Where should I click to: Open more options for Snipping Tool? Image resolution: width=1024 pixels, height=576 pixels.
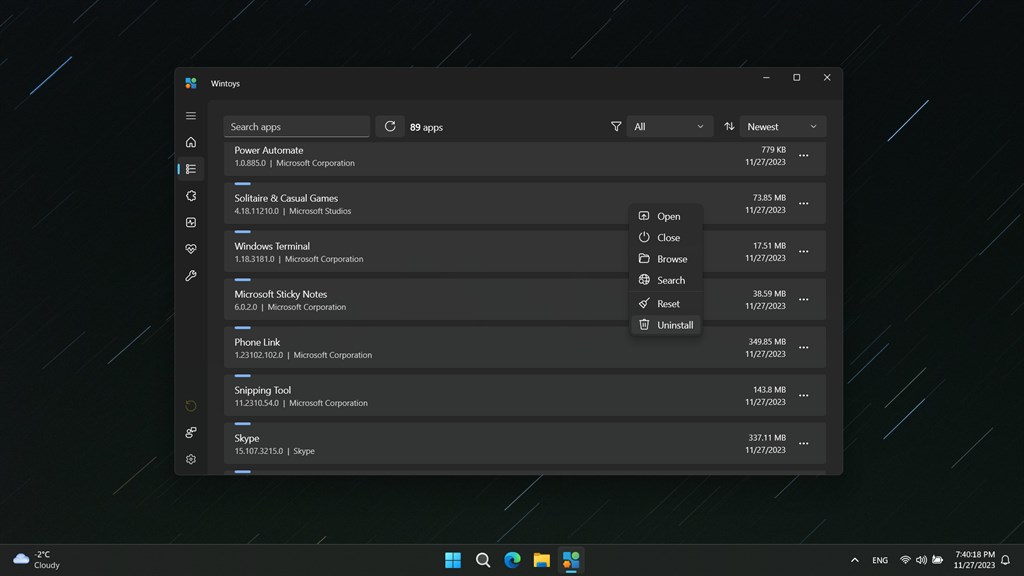point(804,396)
